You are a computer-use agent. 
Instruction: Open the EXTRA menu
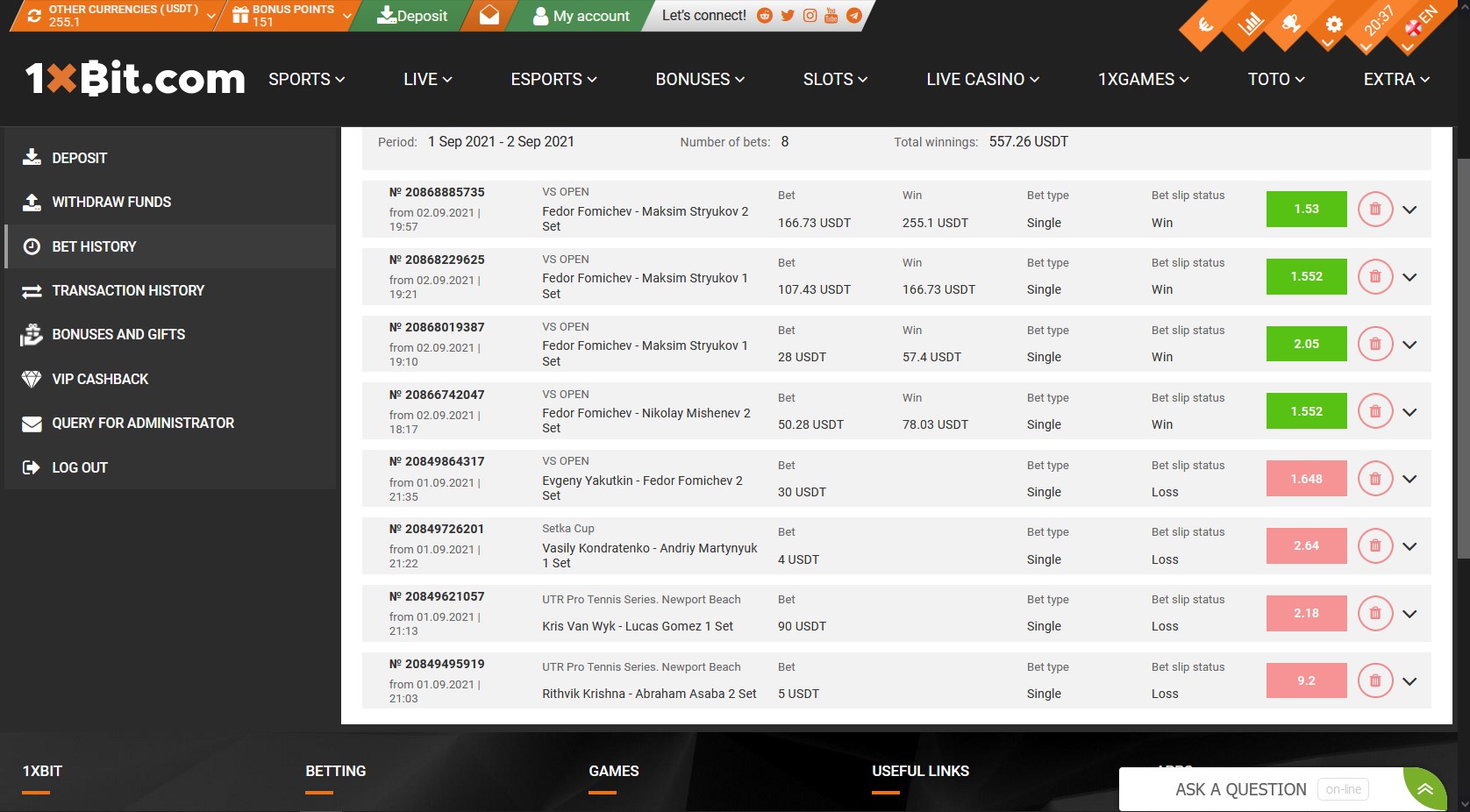[x=1397, y=79]
